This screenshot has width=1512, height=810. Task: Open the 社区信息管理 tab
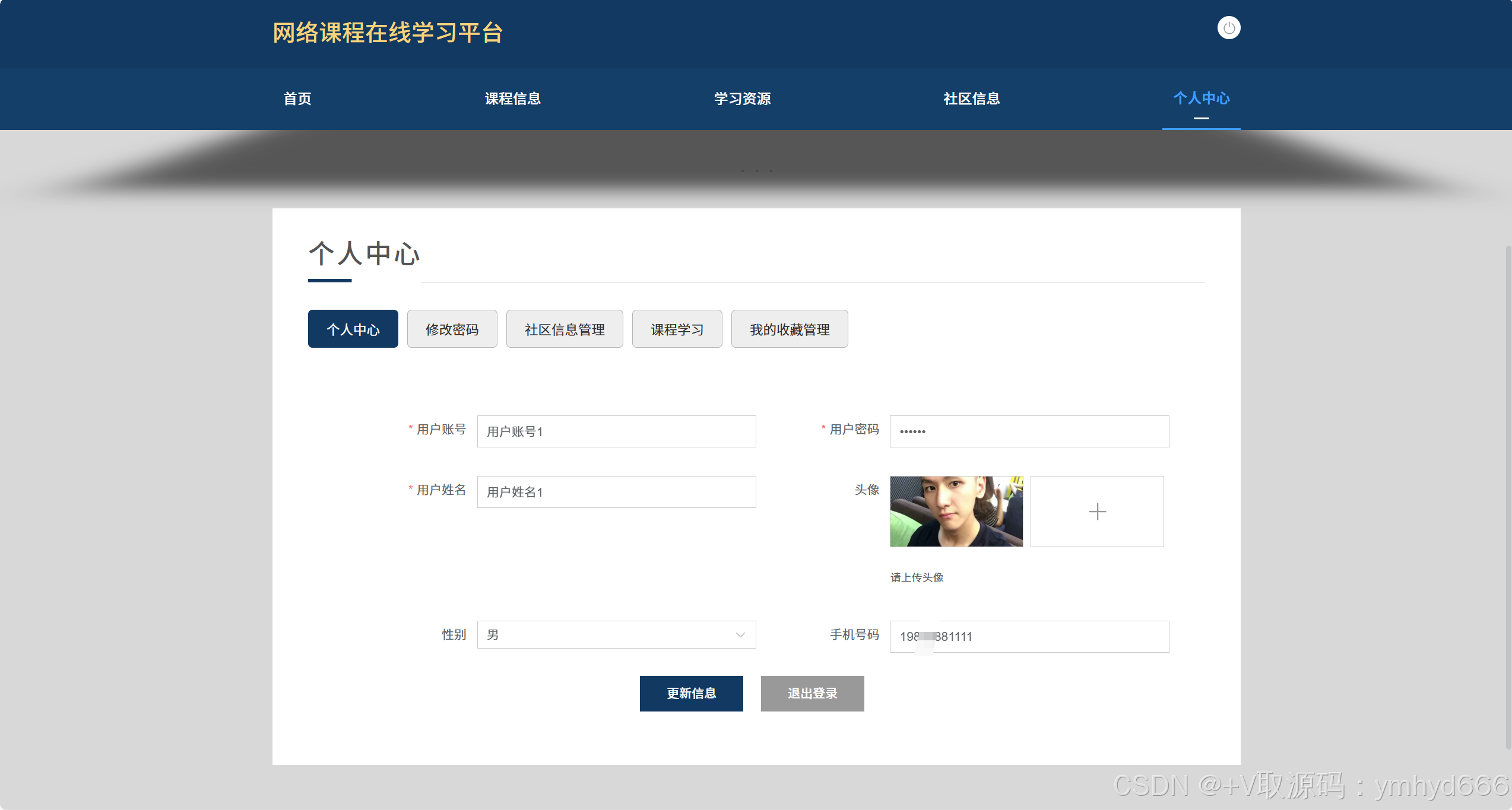(564, 329)
